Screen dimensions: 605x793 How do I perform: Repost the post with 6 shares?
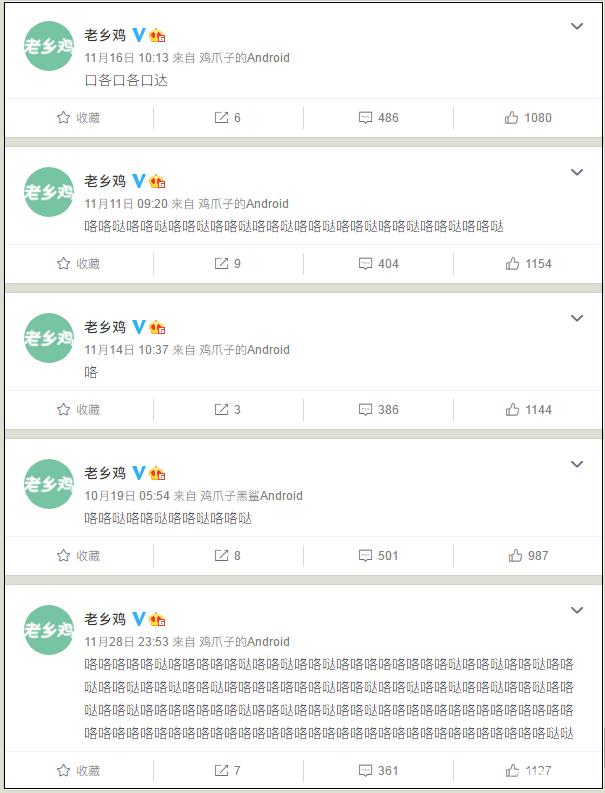[x=228, y=118]
